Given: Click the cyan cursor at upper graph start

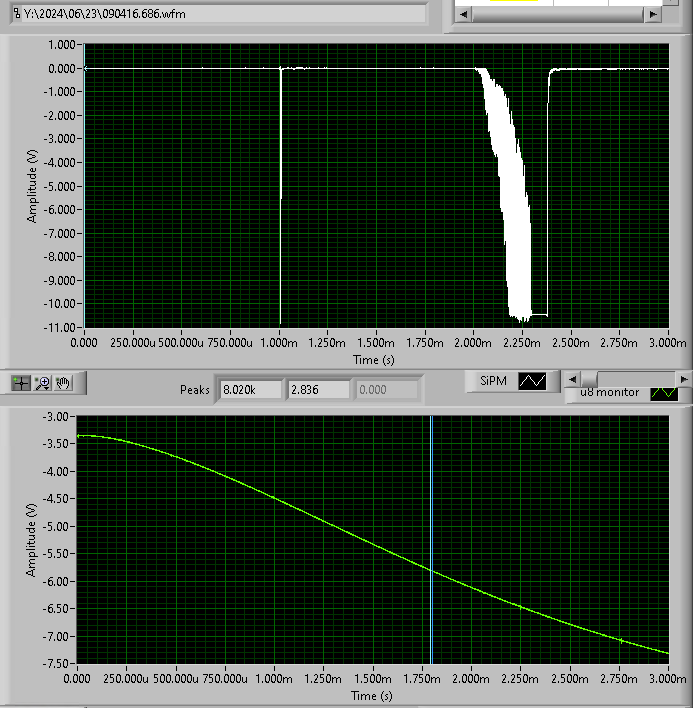Looking at the screenshot, I should 84,185.
